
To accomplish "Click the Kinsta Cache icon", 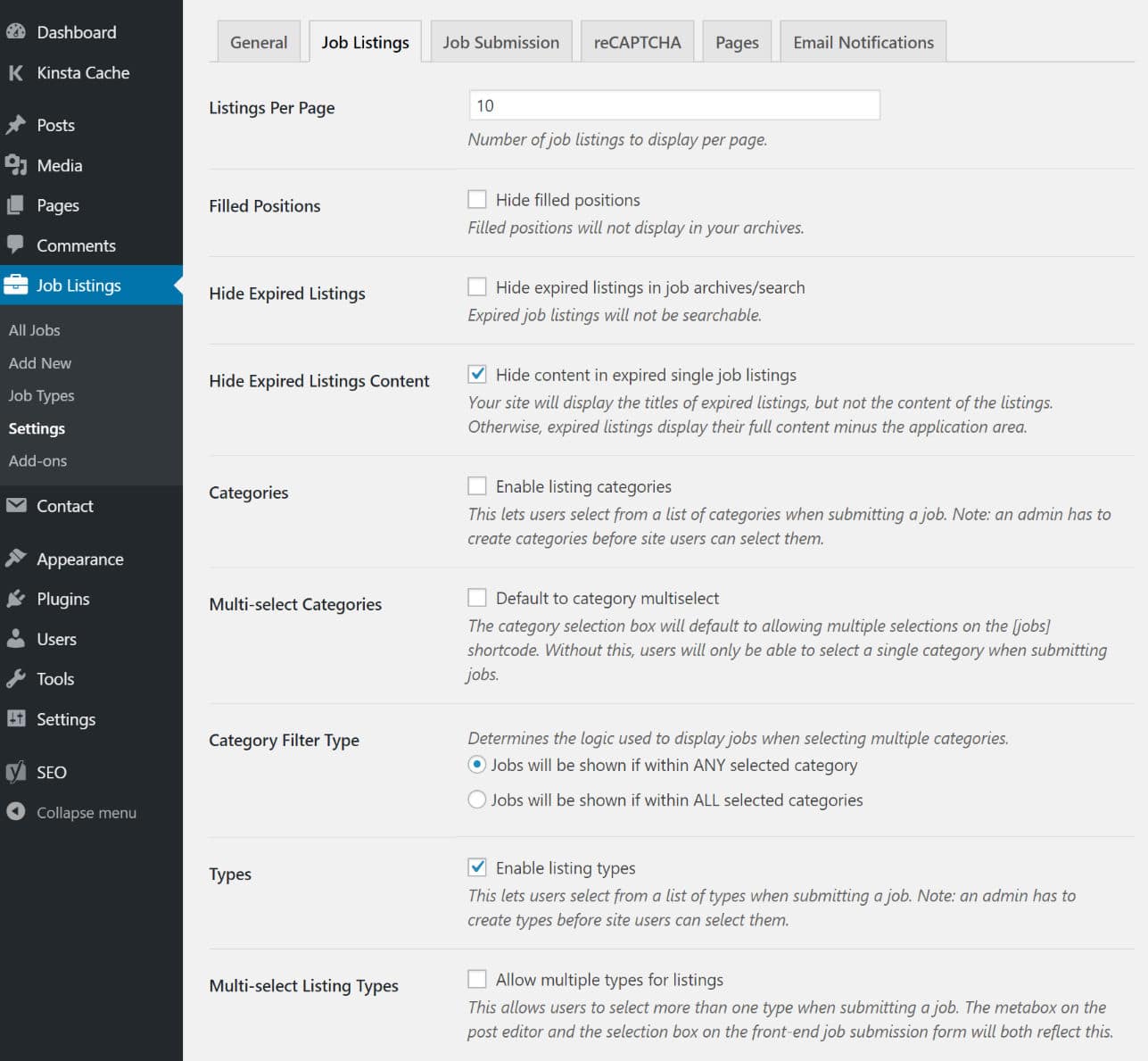I will pos(15,73).
